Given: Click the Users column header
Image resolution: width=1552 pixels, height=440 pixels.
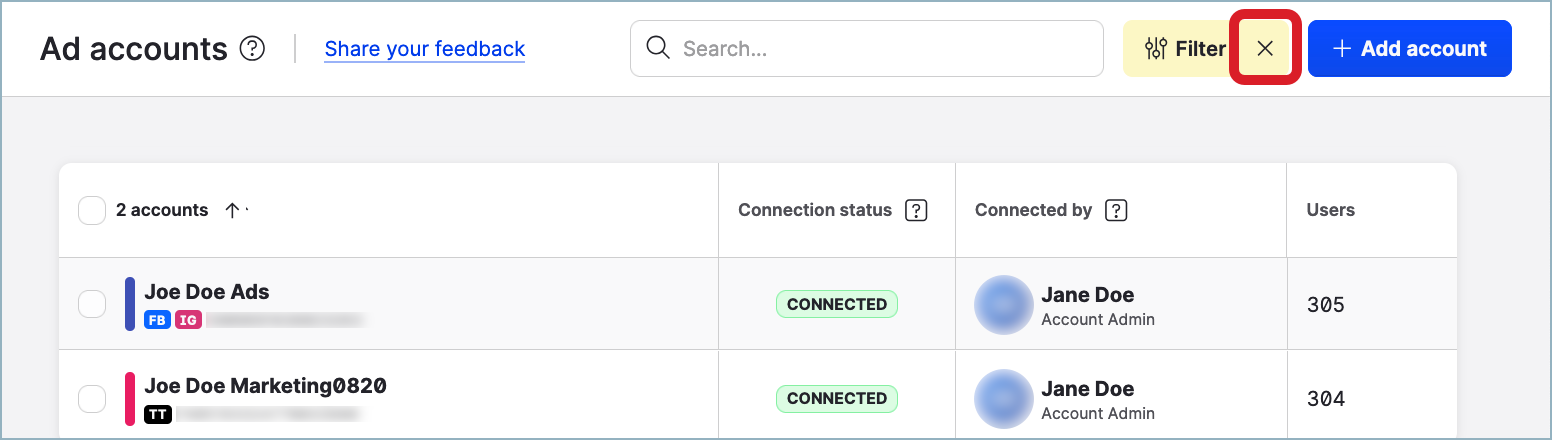Looking at the screenshot, I should point(1330,210).
